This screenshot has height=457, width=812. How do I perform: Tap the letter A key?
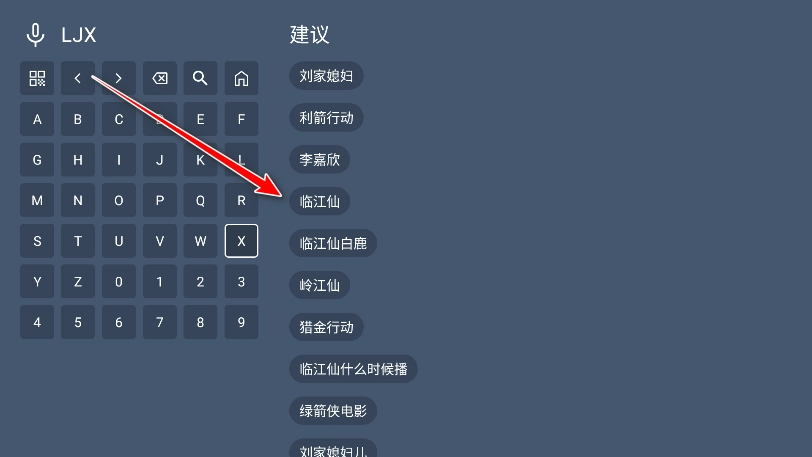click(x=37, y=119)
